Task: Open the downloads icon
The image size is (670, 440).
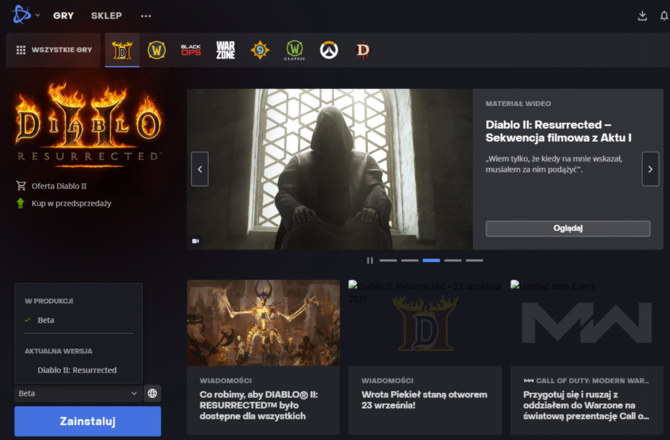Action: tap(642, 16)
